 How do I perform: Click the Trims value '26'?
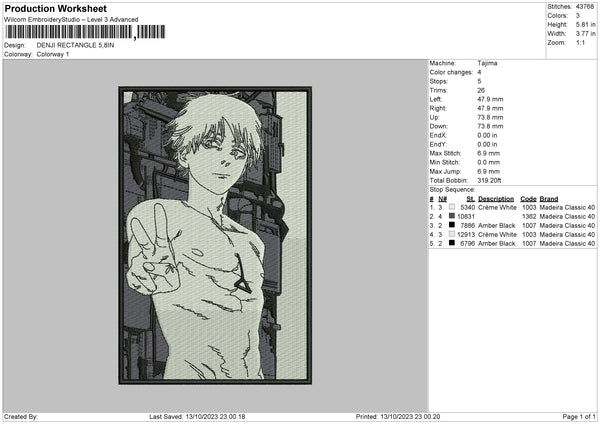click(481, 90)
